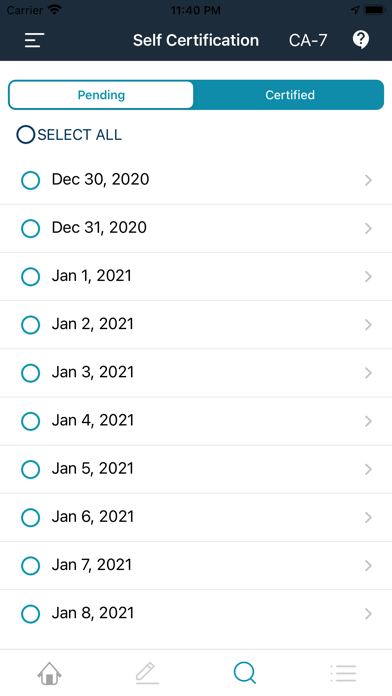Image resolution: width=392 pixels, height=696 pixels.
Task: Expand the Dec 31, 2020 row chevron
Action: [368, 228]
